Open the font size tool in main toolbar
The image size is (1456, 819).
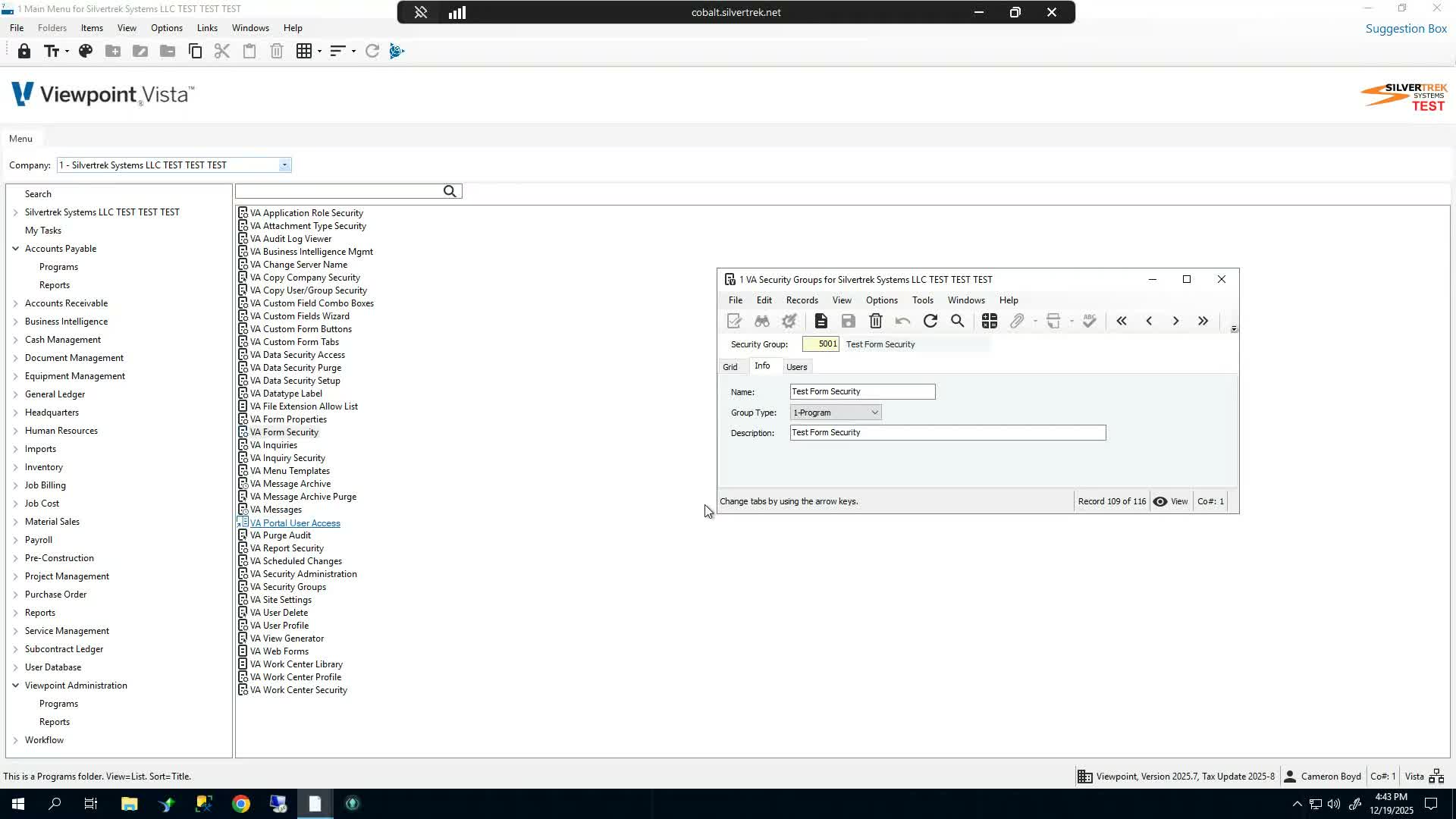(x=52, y=52)
